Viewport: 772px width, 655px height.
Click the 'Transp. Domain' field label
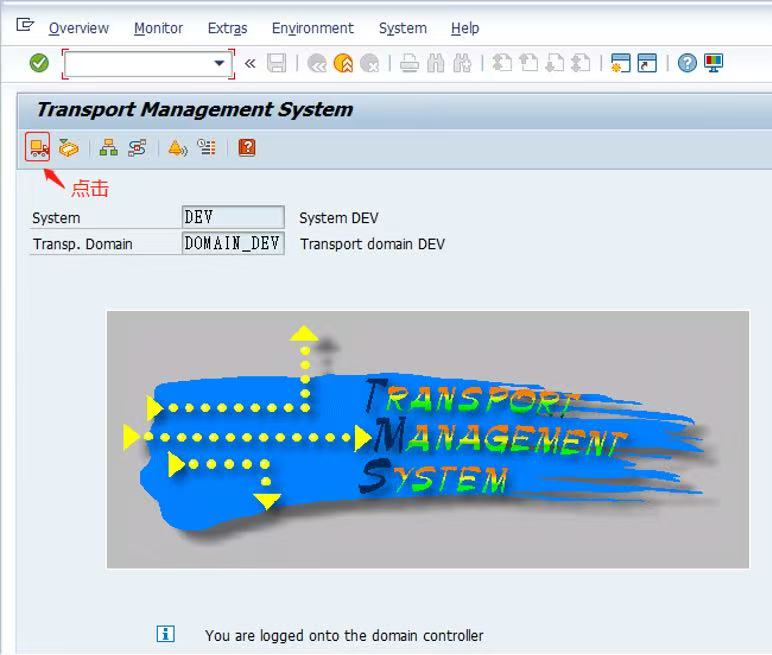[83, 244]
